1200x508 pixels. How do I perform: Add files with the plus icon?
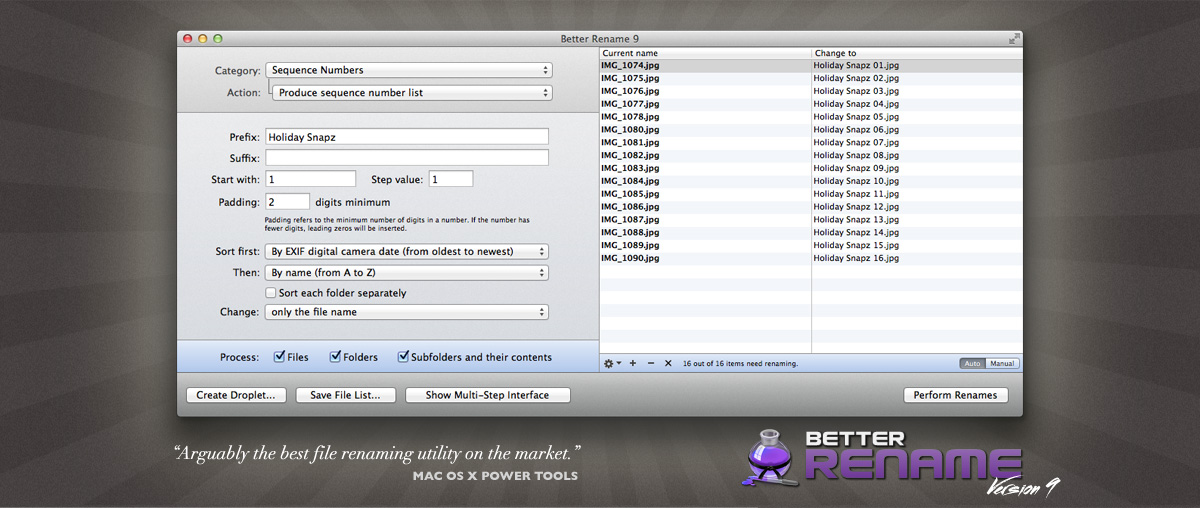(633, 363)
